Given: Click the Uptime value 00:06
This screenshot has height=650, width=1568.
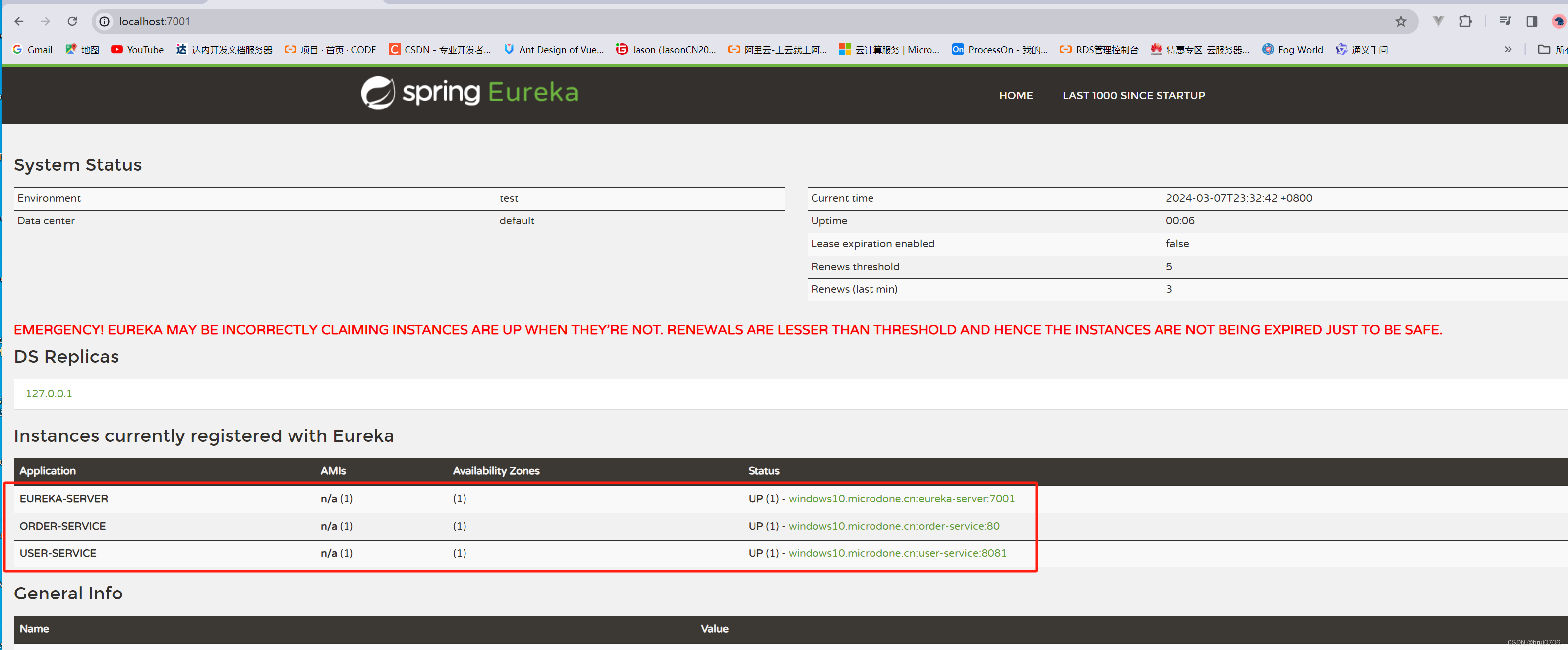Looking at the screenshot, I should pyautogui.click(x=1180, y=221).
